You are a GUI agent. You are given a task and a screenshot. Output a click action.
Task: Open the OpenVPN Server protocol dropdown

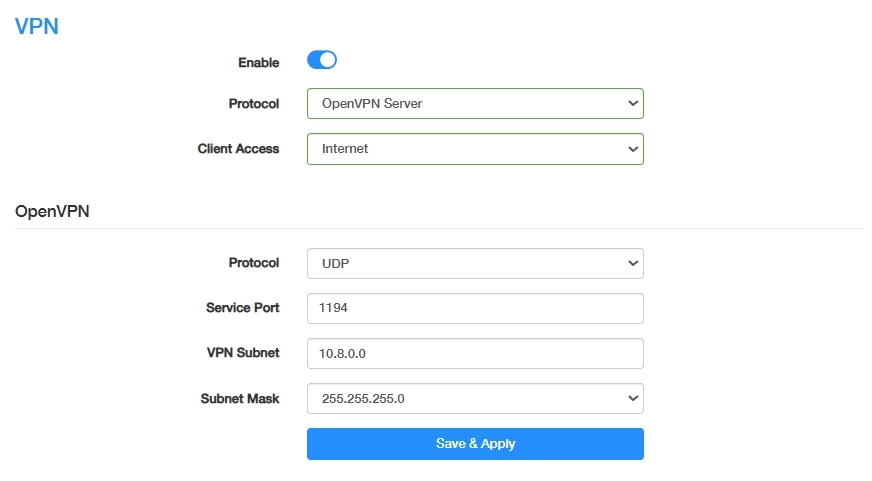(x=474, y=104)
